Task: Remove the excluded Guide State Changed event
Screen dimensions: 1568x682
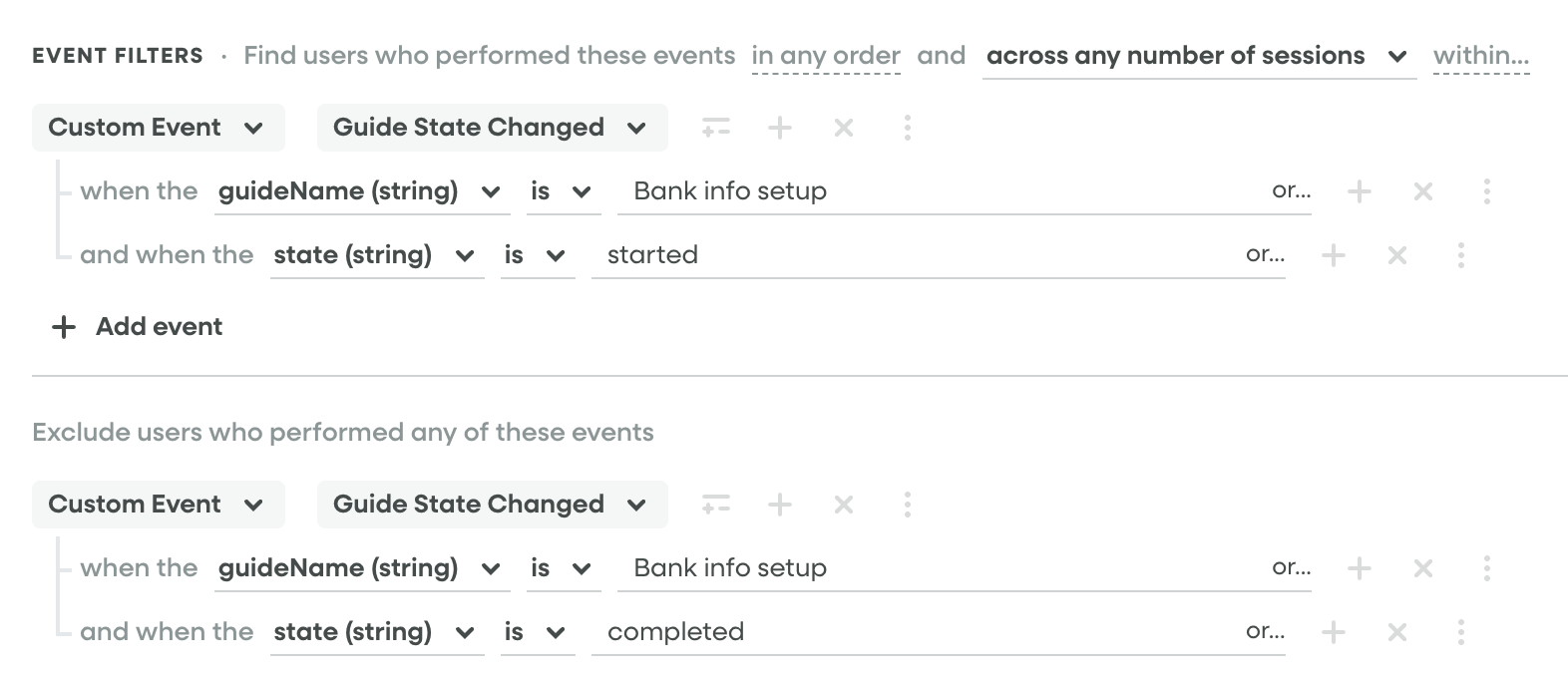Action: pos(844,505)
